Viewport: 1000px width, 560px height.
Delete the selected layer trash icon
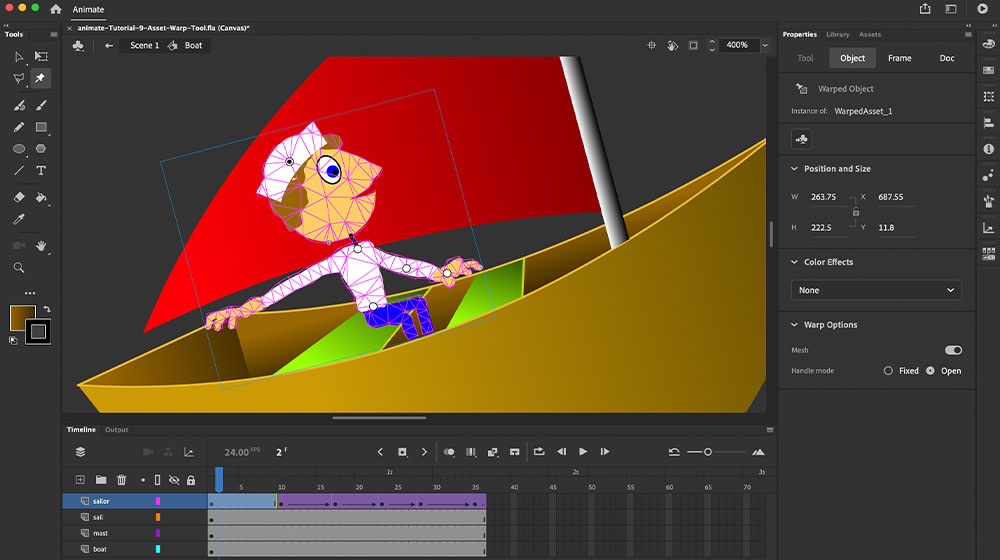121,480
